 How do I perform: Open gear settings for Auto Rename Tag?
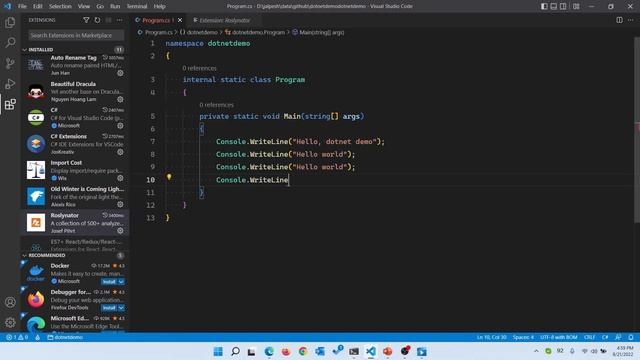[120, 73]
